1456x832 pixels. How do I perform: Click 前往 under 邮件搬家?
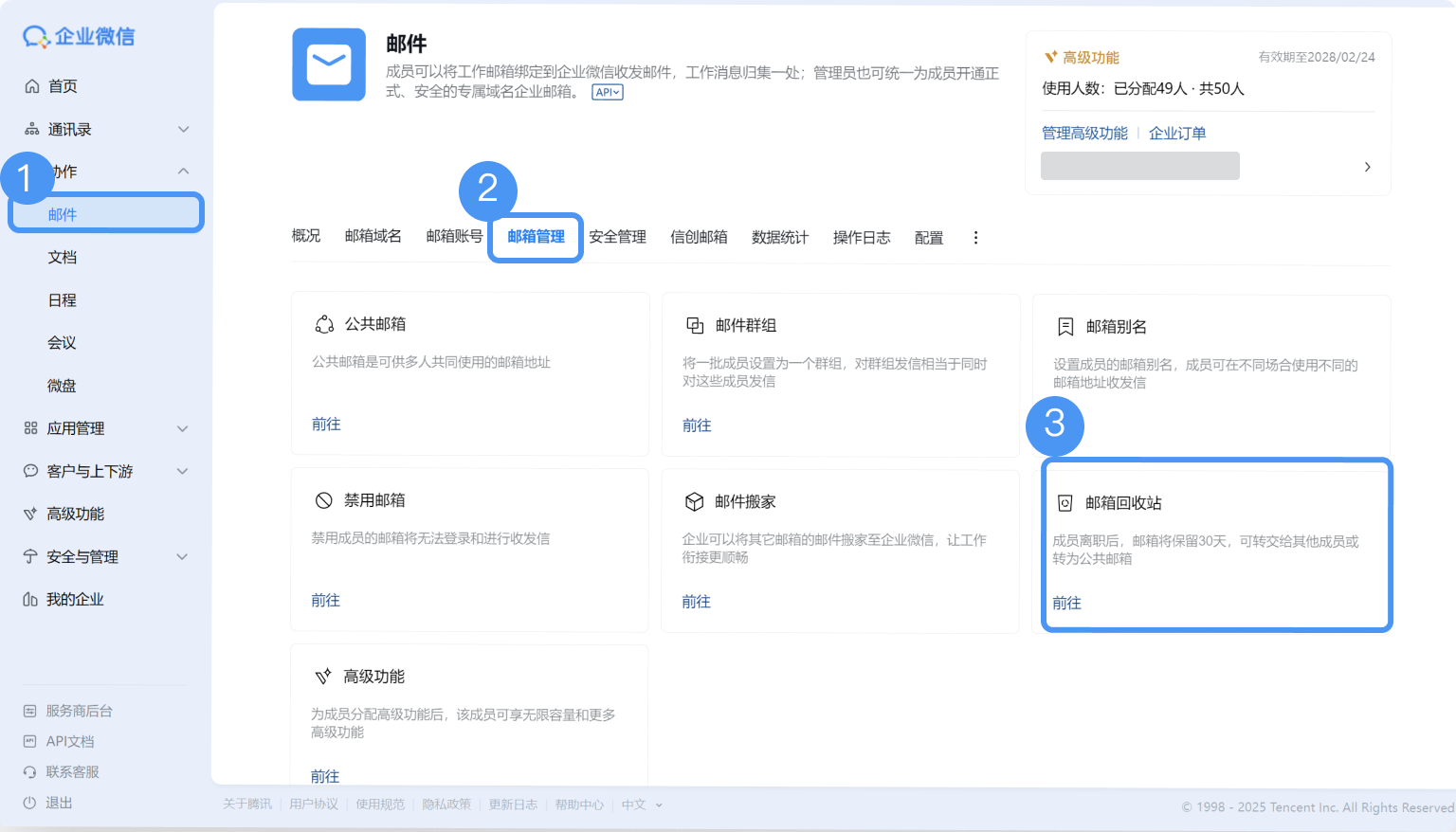696,602
